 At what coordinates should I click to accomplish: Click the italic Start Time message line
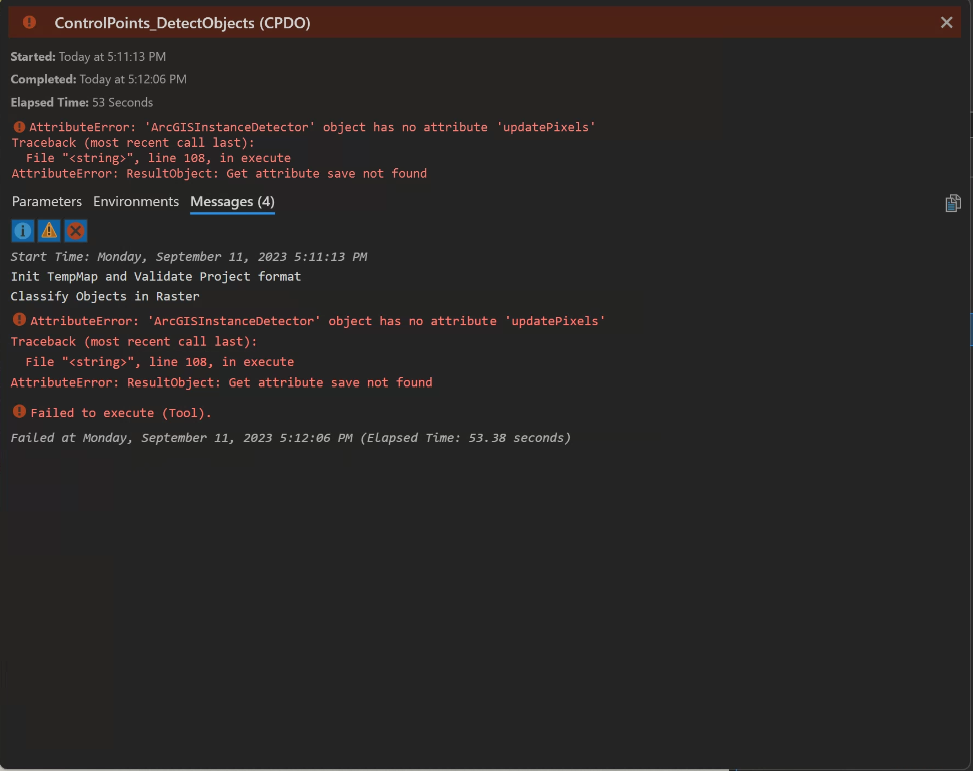pyautogui.click(x=189, y=257)
